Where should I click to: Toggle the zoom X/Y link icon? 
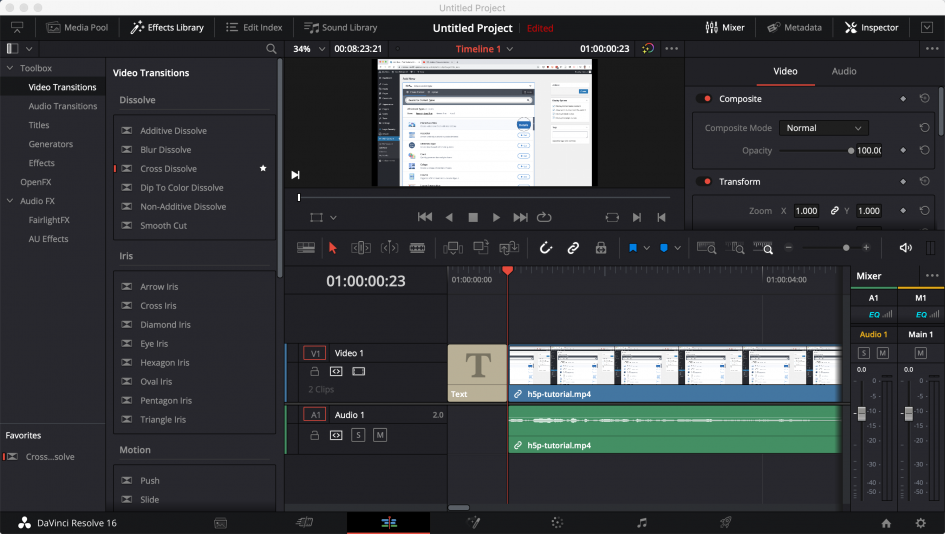834,211
